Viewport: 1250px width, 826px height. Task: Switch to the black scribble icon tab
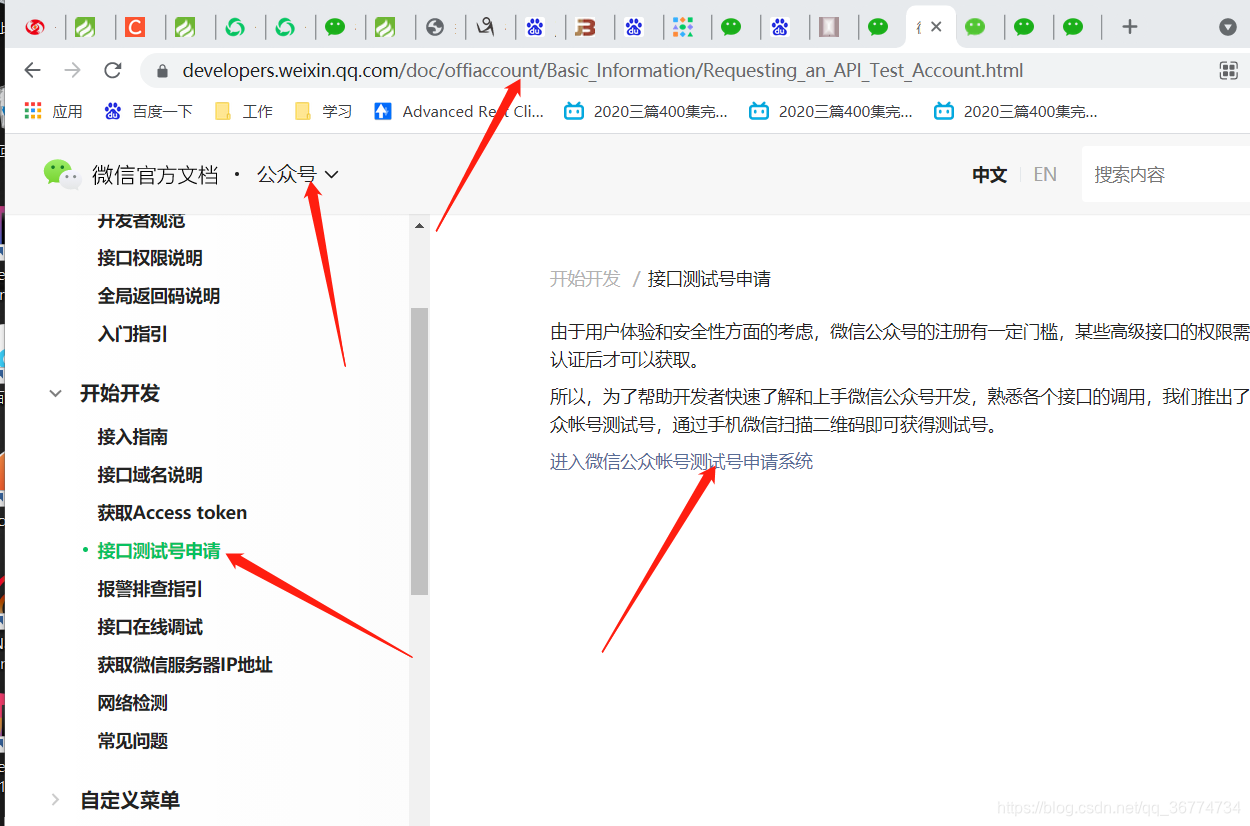[x=485, y=27]
